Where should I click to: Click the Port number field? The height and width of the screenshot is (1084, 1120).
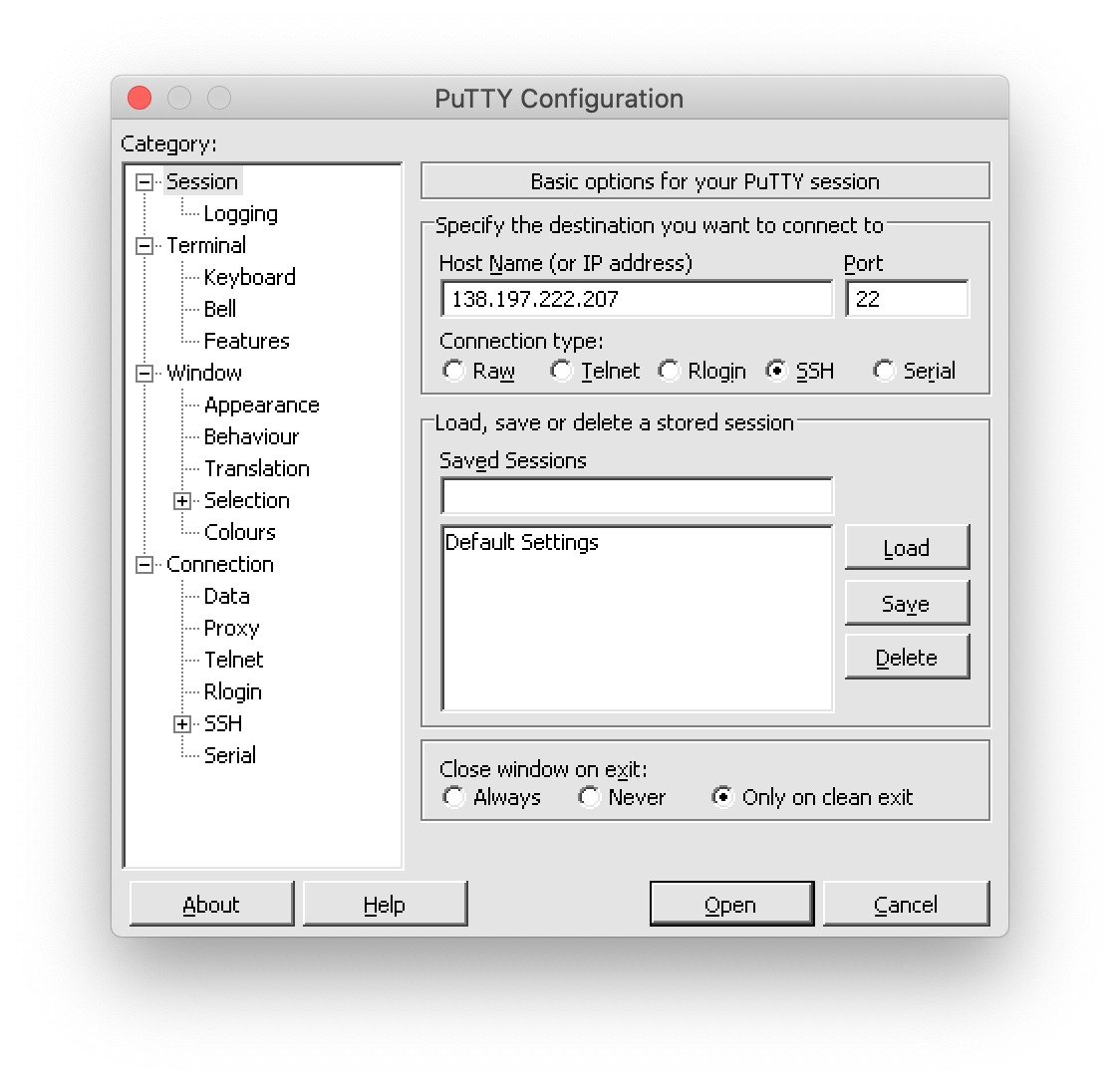pos(907,299)
